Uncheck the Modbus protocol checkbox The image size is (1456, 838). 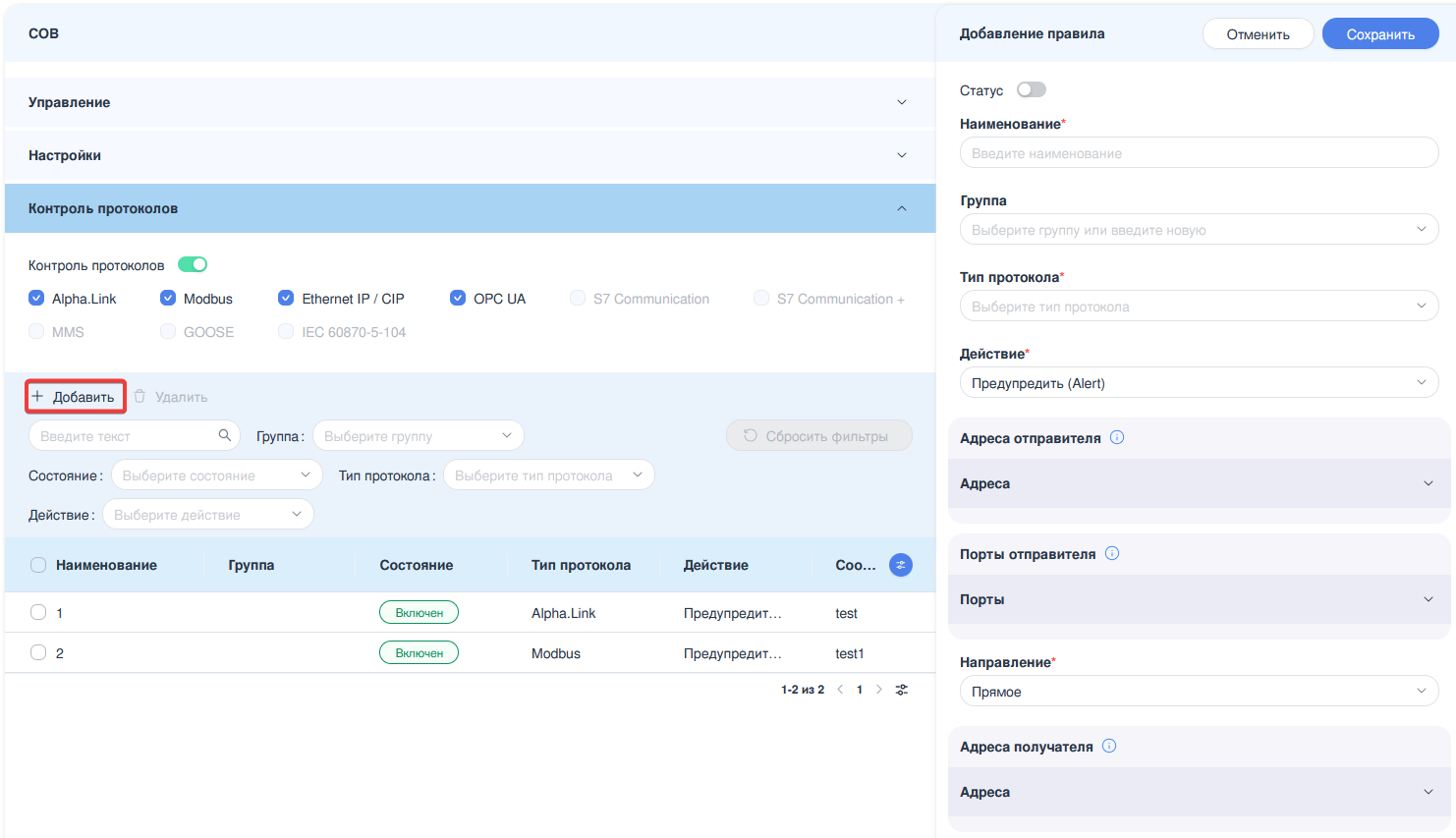pos(168,299)
